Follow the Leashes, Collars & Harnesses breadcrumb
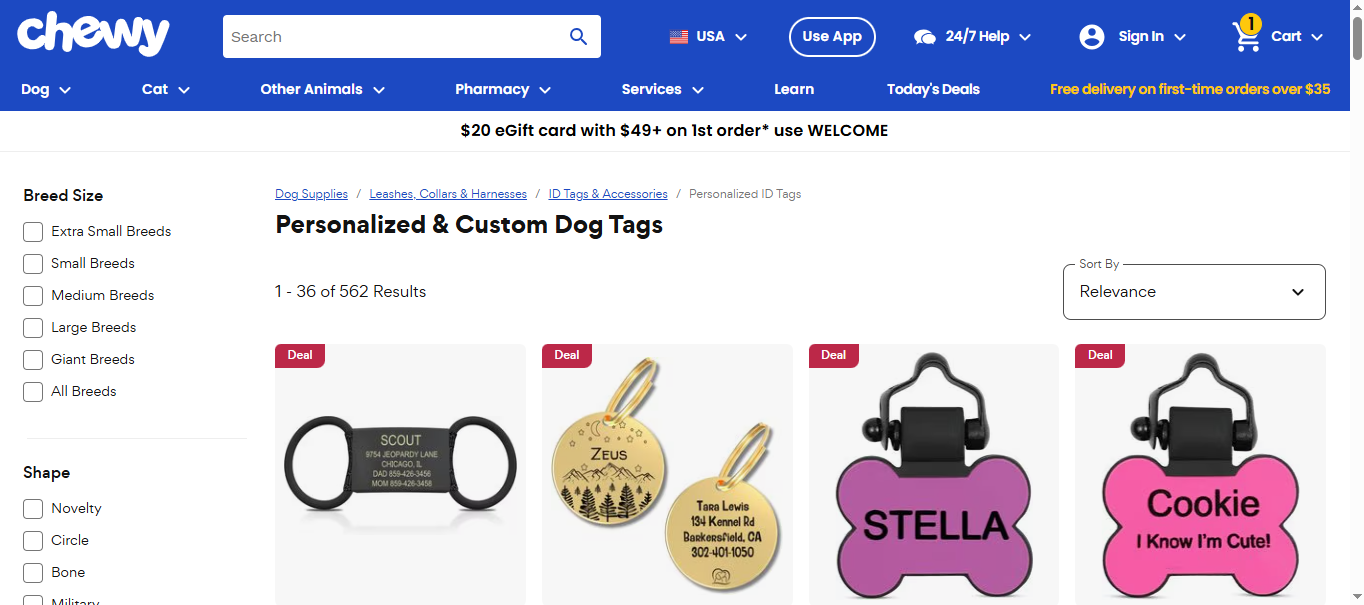This screenshot has height=605, width=1364. click(447, 194)
